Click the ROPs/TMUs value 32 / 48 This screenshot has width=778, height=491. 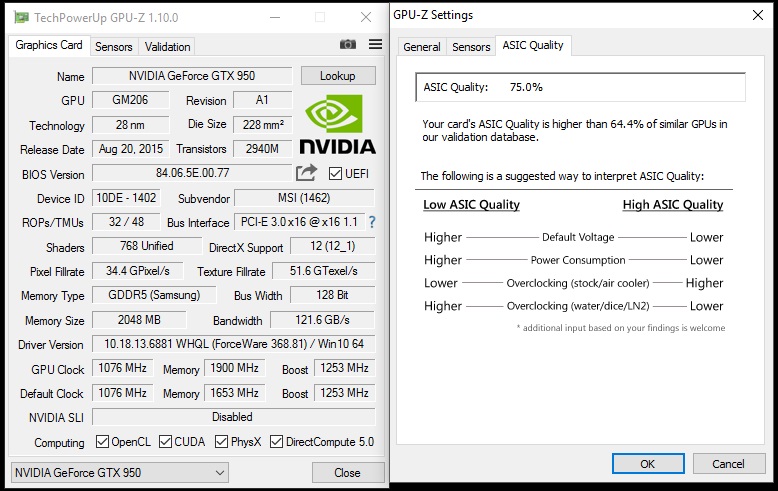click(x=126, y=222)
